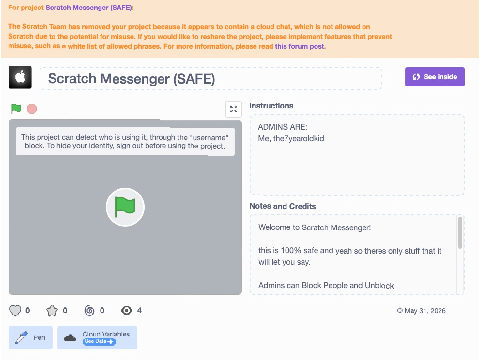
Task: Click the Cloud Variables cloud icon
Action: coord(70,338)
